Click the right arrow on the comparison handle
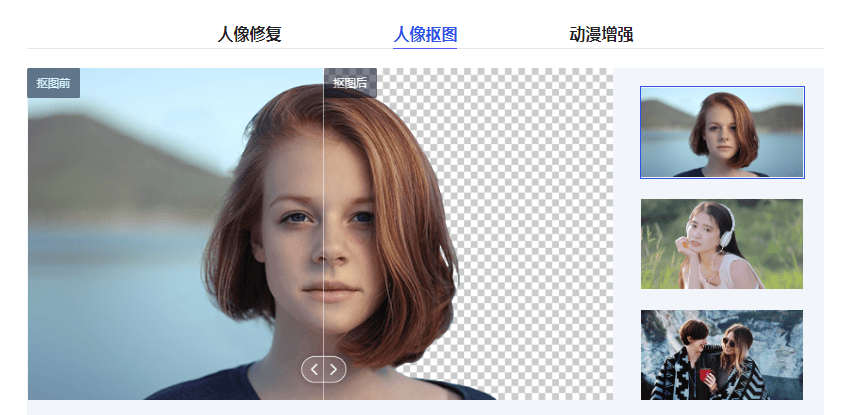 (x=333, y=369)
